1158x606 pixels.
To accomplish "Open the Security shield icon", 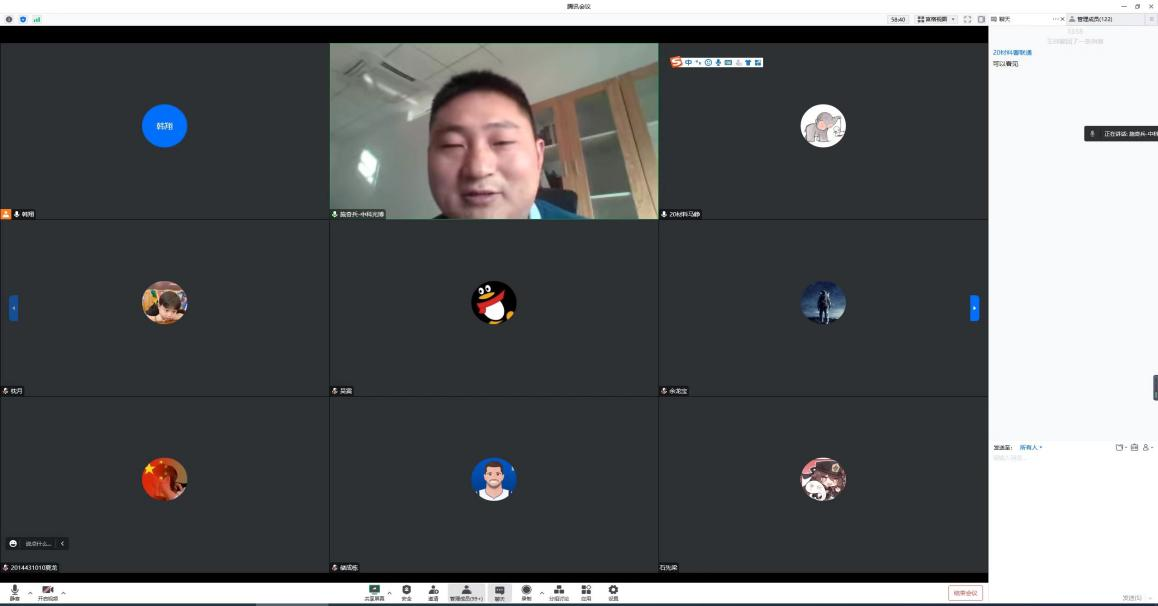I will [406, 591].
